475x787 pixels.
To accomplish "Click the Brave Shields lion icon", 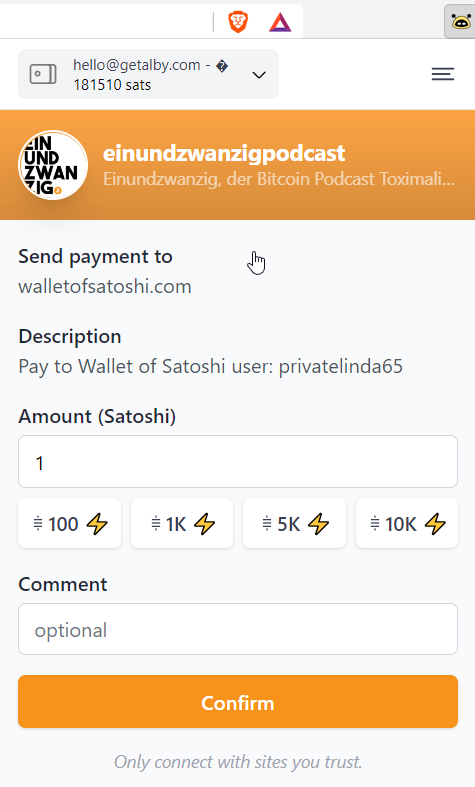I will coord(238,22).
